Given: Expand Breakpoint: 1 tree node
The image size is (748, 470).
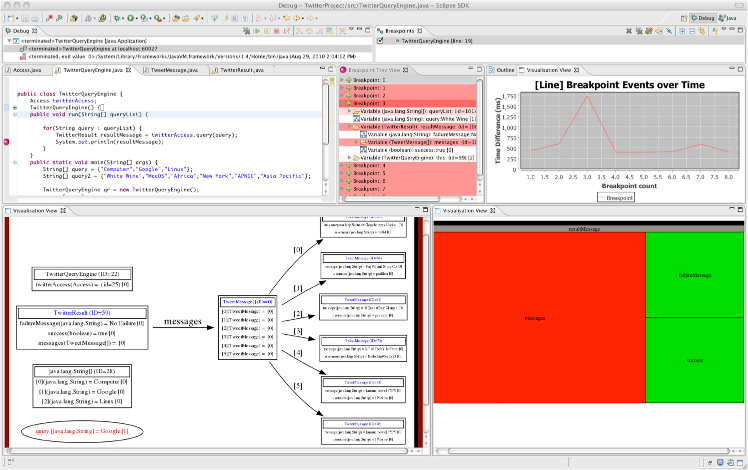Looking at the screenshot, I should (342, 88).
